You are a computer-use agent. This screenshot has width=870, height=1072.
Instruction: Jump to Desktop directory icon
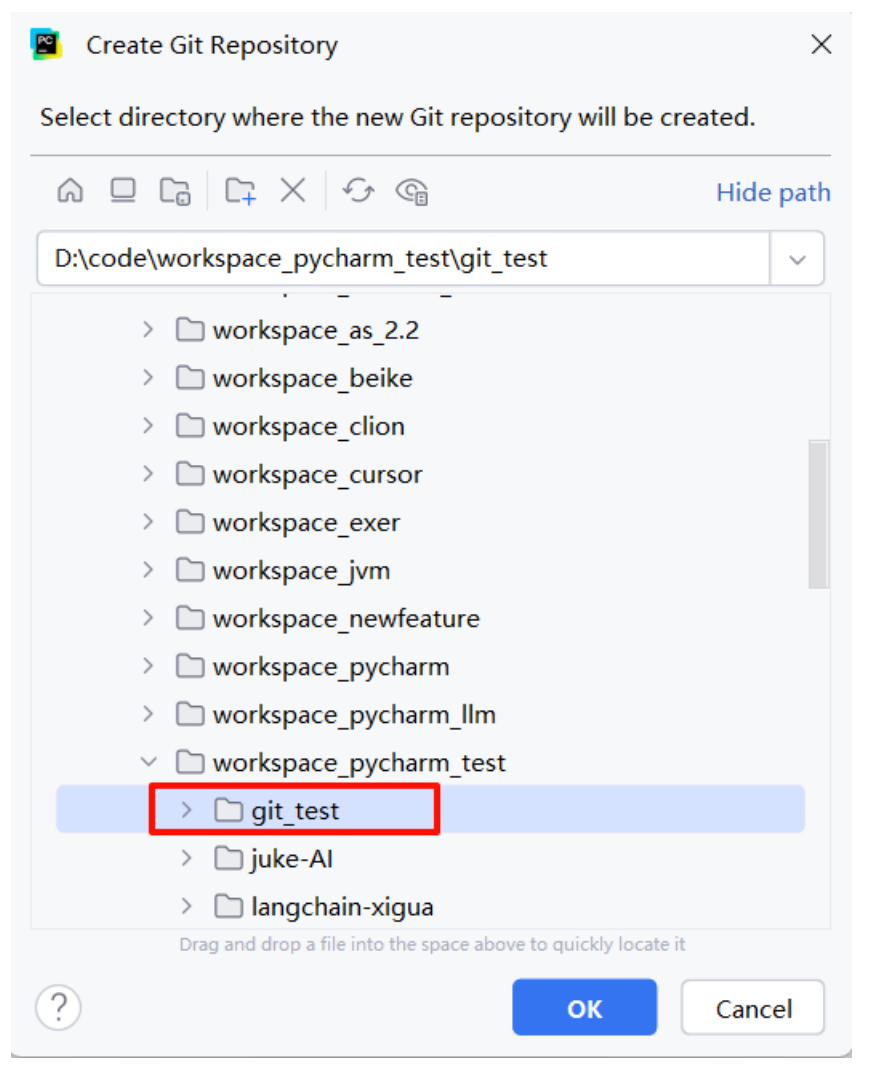coord(123,190)
